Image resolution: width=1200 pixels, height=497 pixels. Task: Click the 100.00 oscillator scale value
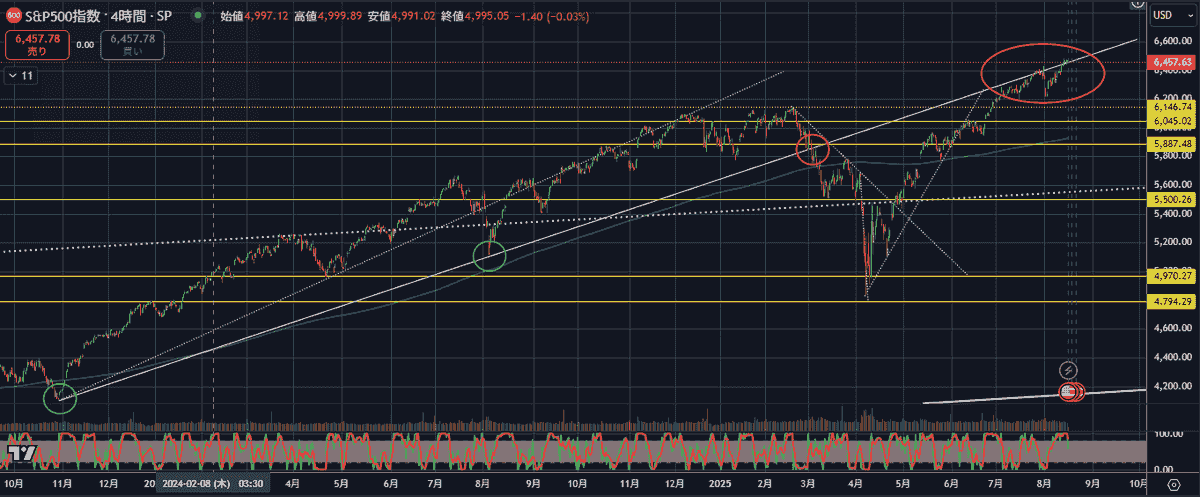coord(1167,434)
